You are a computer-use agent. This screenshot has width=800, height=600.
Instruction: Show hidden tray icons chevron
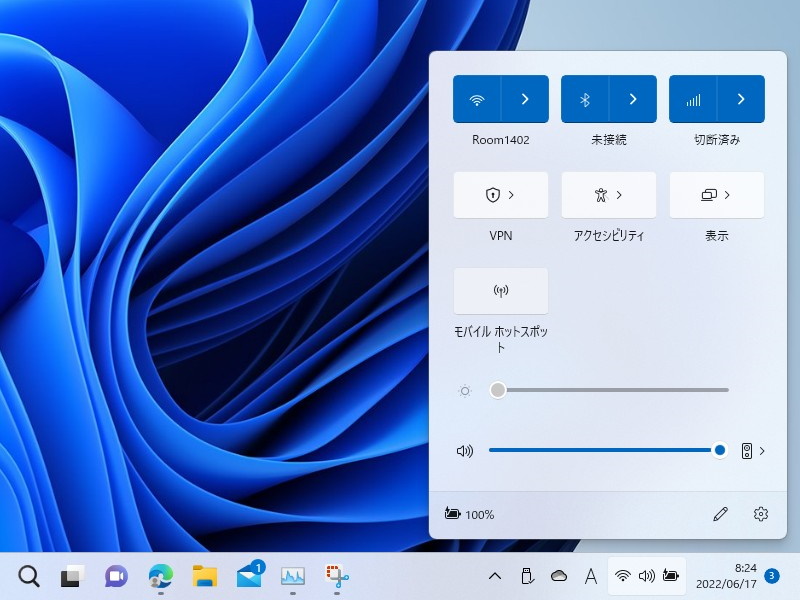point(494,576)
